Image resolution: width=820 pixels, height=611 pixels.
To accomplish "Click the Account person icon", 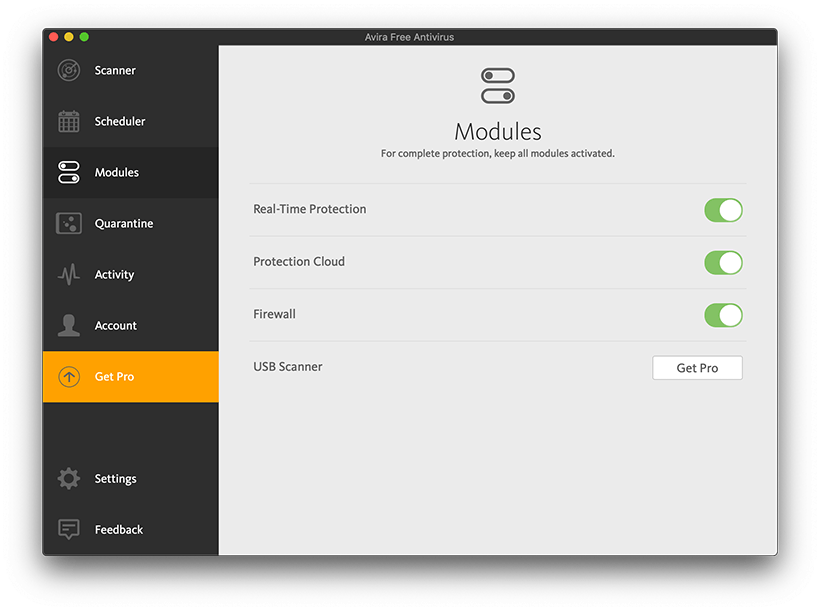I will (x=69, y=325).
